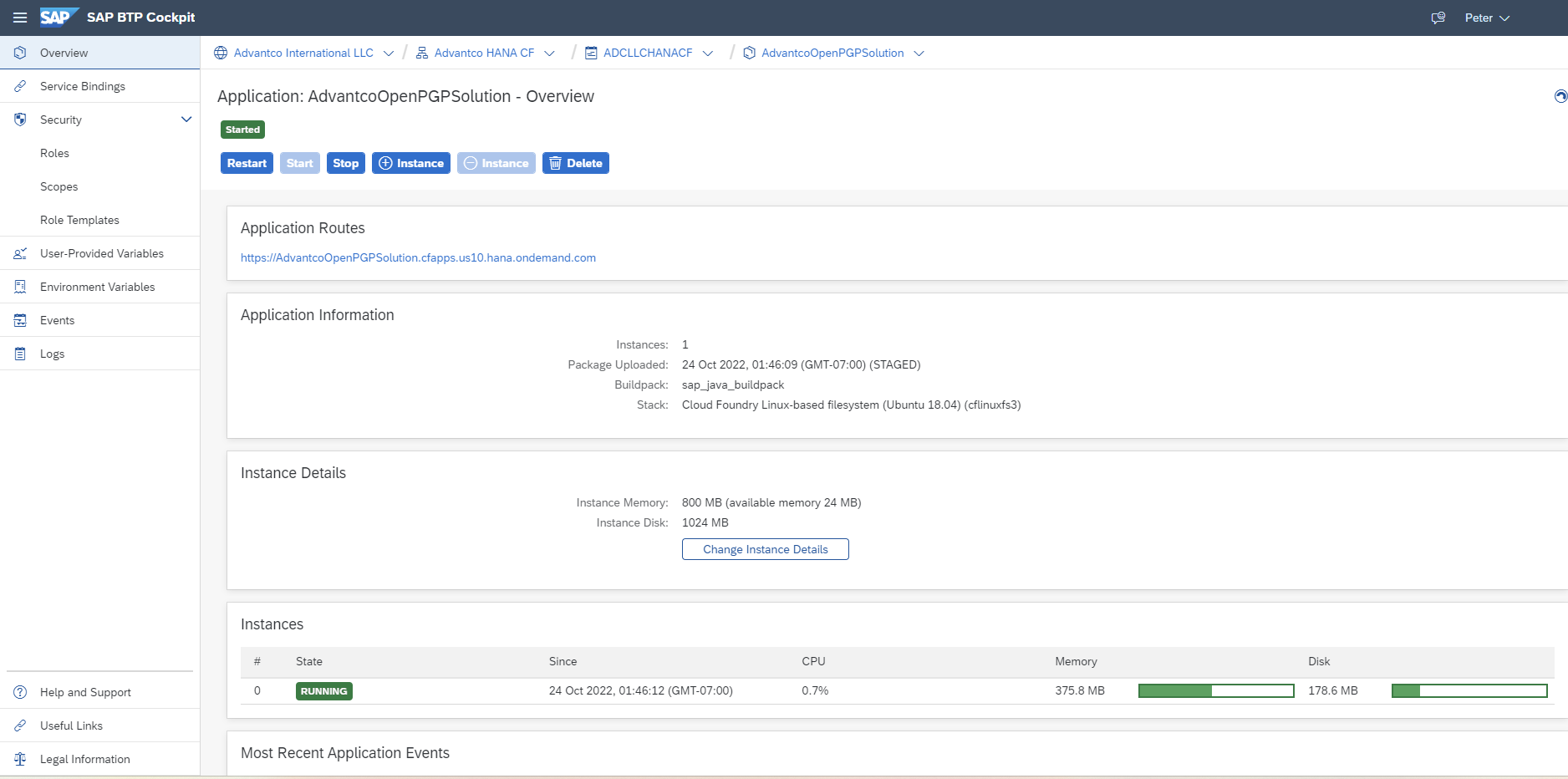
Task: Select the User-Provided Variables icon
Action: [19, 252]
